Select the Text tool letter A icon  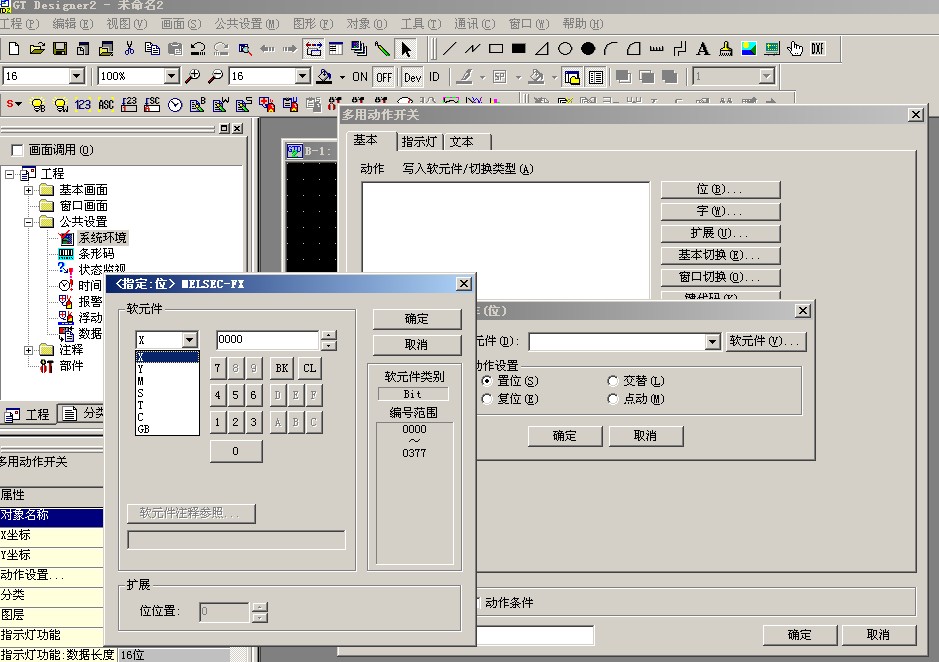(x=703, y=48)
